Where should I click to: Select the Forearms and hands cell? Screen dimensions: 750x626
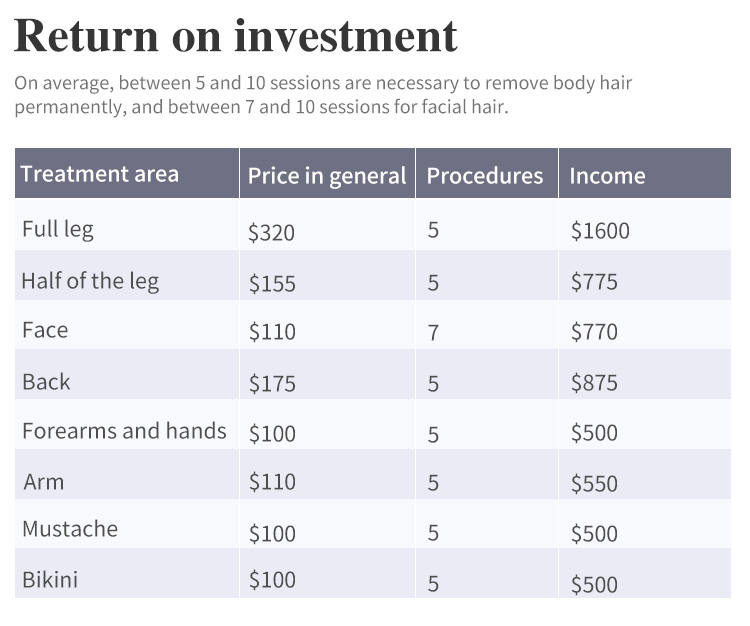pos(124,431)
